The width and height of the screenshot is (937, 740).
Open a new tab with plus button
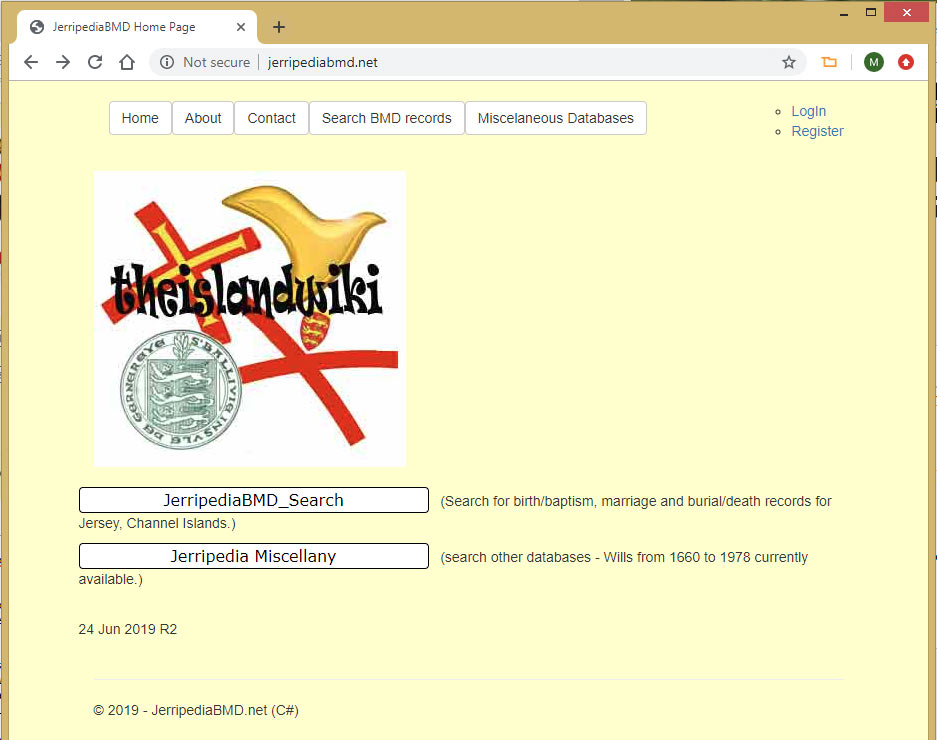(279, 27)
